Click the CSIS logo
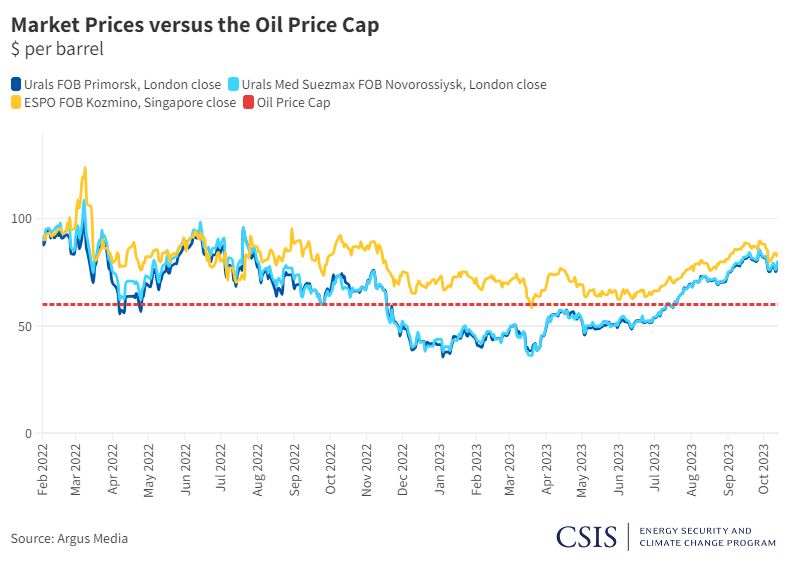796x575 pixels. (x=587, y=536)
